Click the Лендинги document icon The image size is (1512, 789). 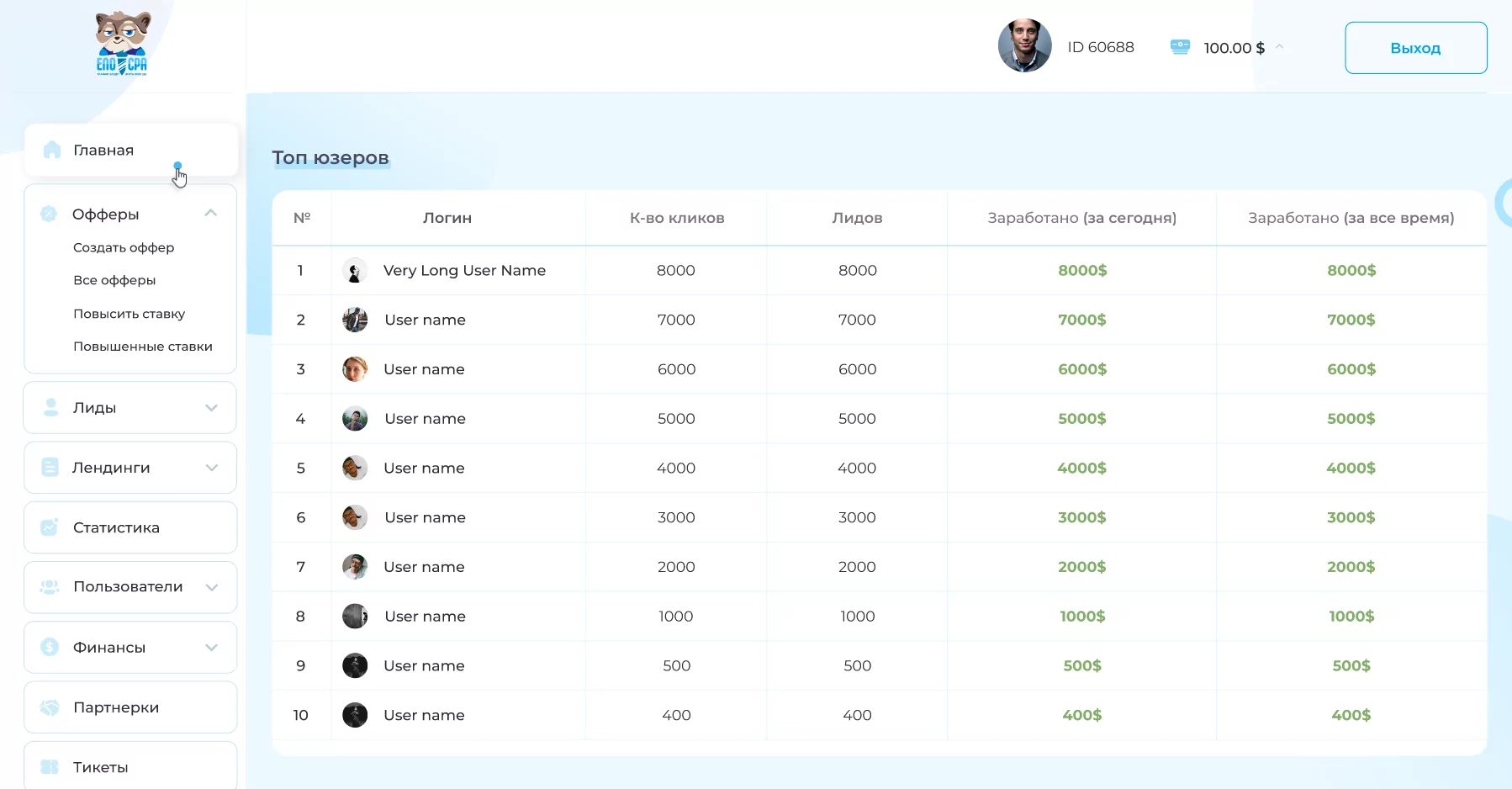(x=50, y=468)
